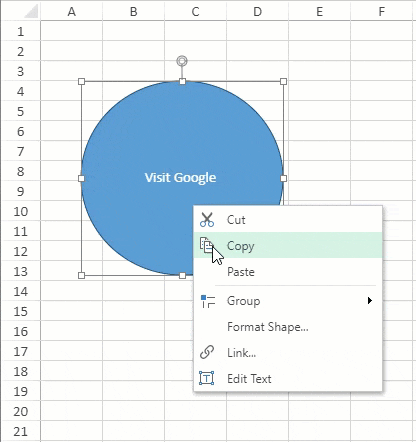Select column A header
This screenshot has height=442, width=416.
71,11
